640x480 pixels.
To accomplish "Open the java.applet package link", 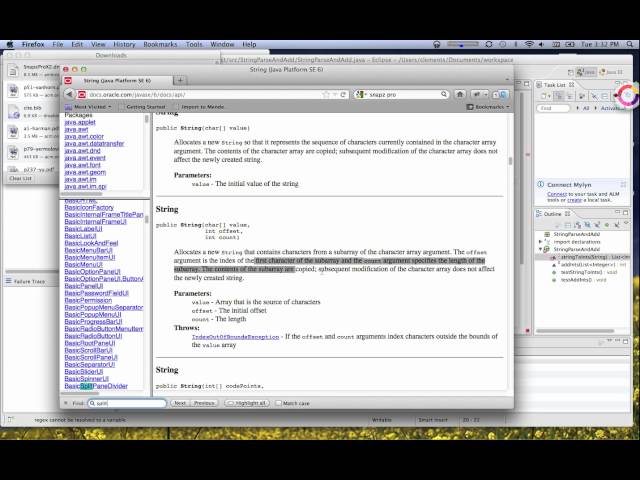I will [80, 122].
